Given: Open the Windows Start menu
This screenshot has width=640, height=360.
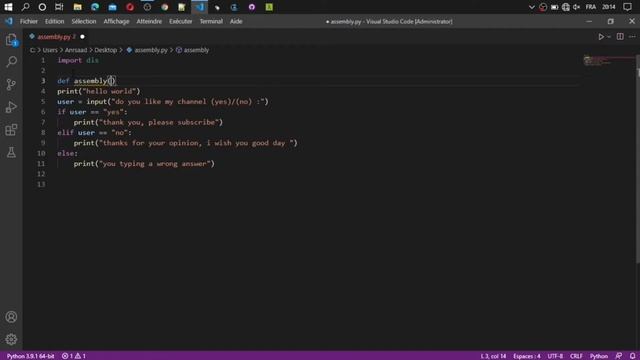Looking at the screenshot, I should coord(8,7).
